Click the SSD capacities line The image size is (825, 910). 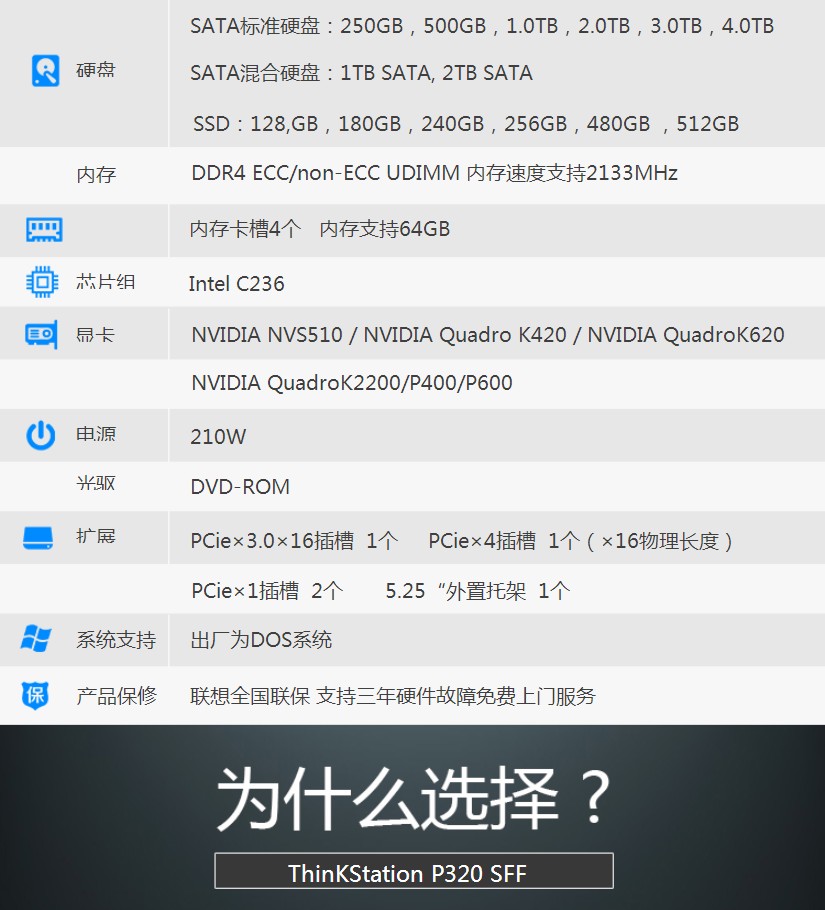pyautogui.click(x=466, y=124)
